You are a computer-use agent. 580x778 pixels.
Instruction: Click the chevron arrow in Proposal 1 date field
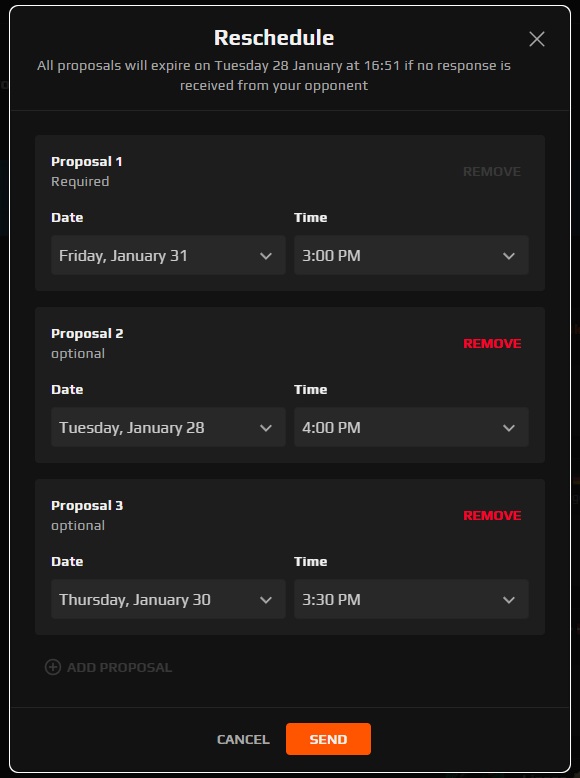(266, 256)
